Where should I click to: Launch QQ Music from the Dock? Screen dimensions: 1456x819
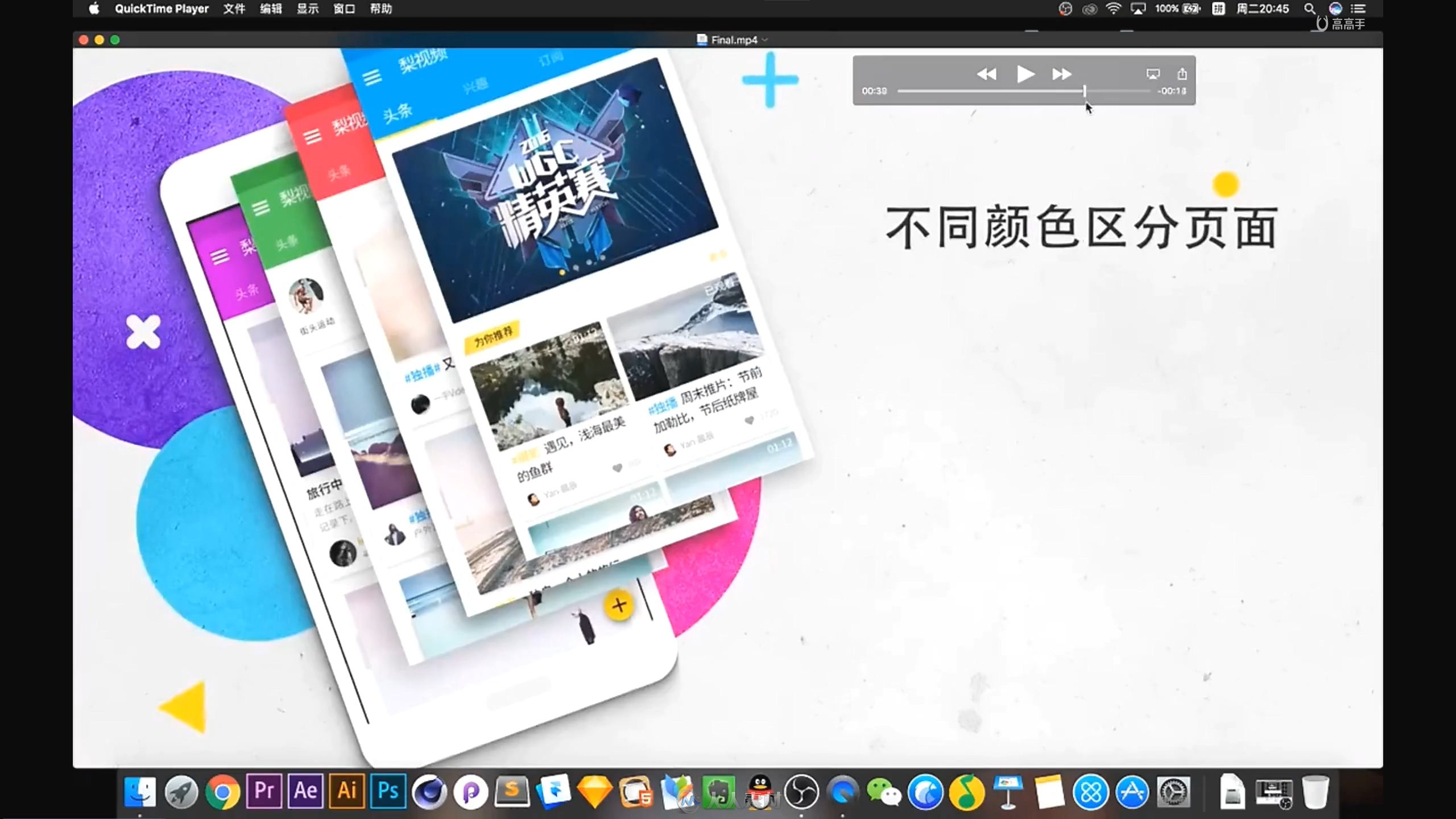967,791
